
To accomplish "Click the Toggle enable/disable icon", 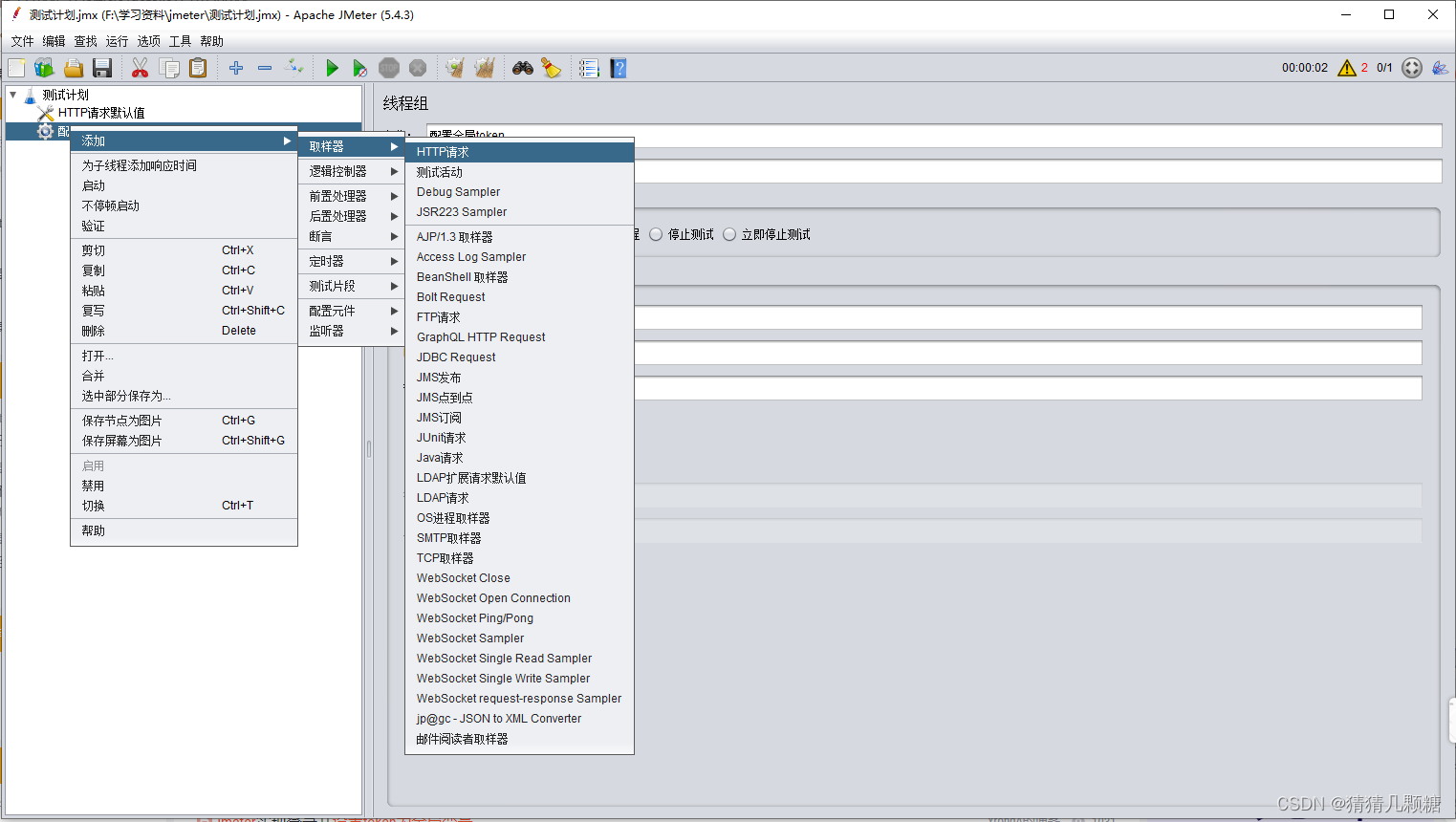I will click(x=294, y=68).
